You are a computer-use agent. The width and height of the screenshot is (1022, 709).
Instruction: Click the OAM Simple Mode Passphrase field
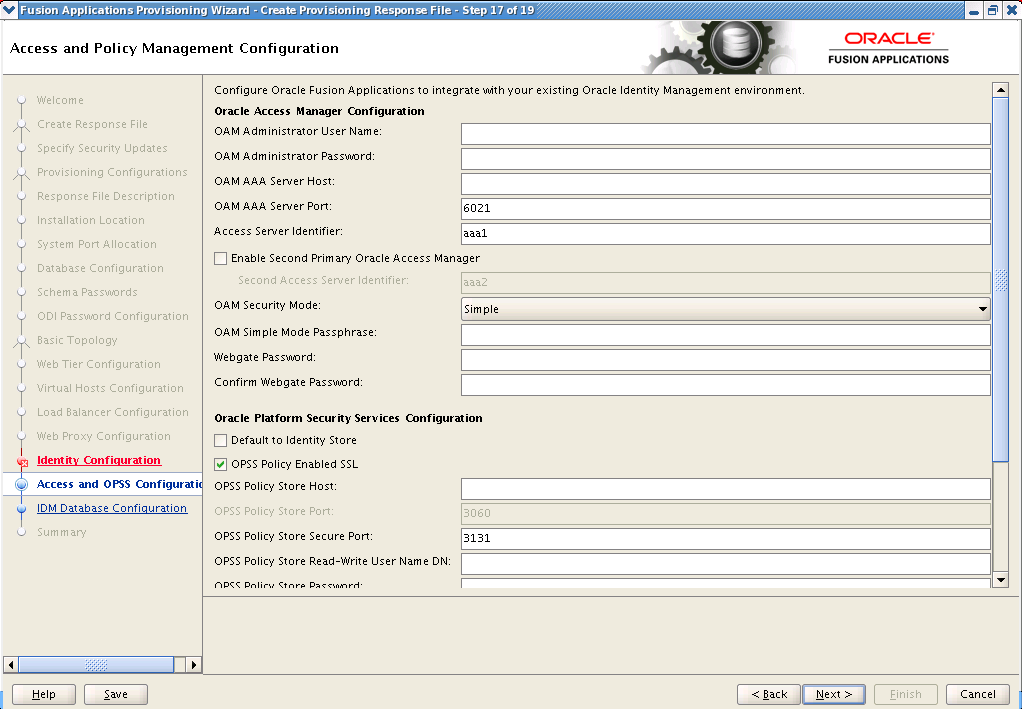(x=725, y=335)
